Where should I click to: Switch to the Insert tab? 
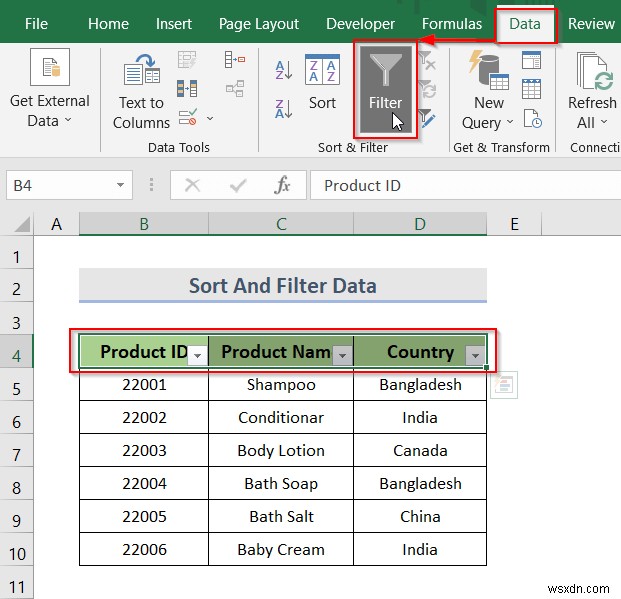(173, 24)
